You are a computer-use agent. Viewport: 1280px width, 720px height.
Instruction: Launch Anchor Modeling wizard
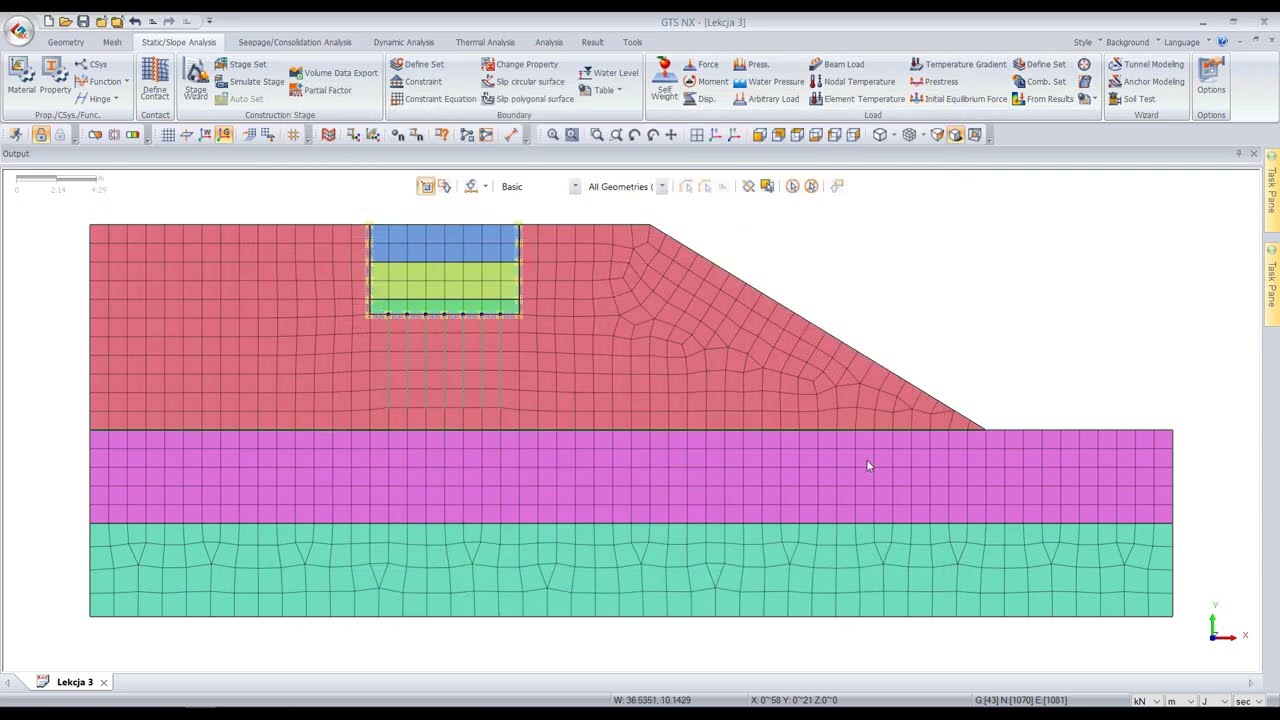[x=1146, y=82]
